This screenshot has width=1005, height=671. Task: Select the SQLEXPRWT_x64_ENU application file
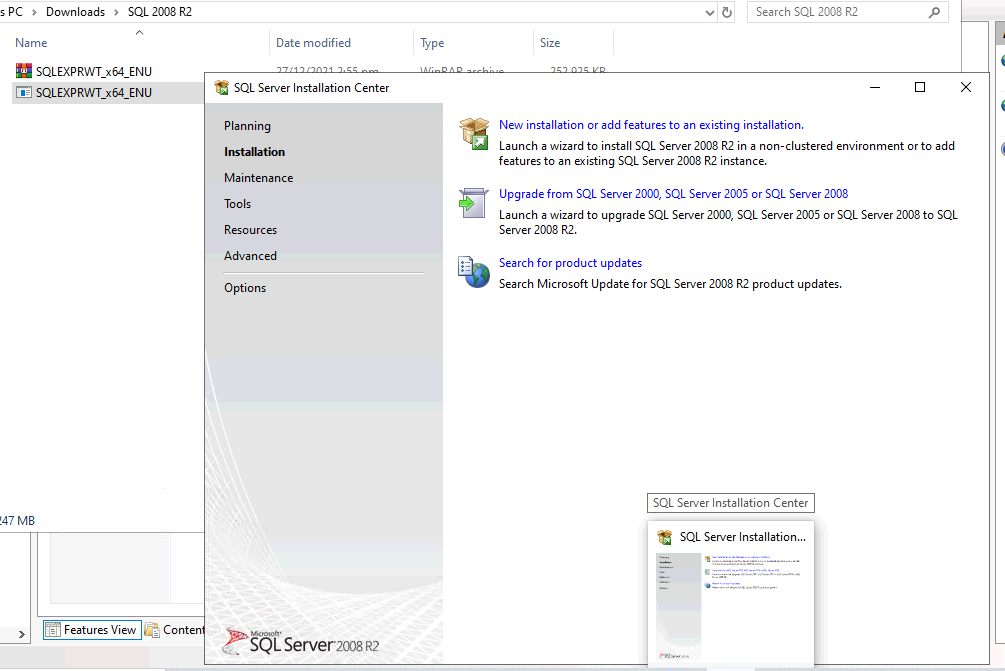94,92
